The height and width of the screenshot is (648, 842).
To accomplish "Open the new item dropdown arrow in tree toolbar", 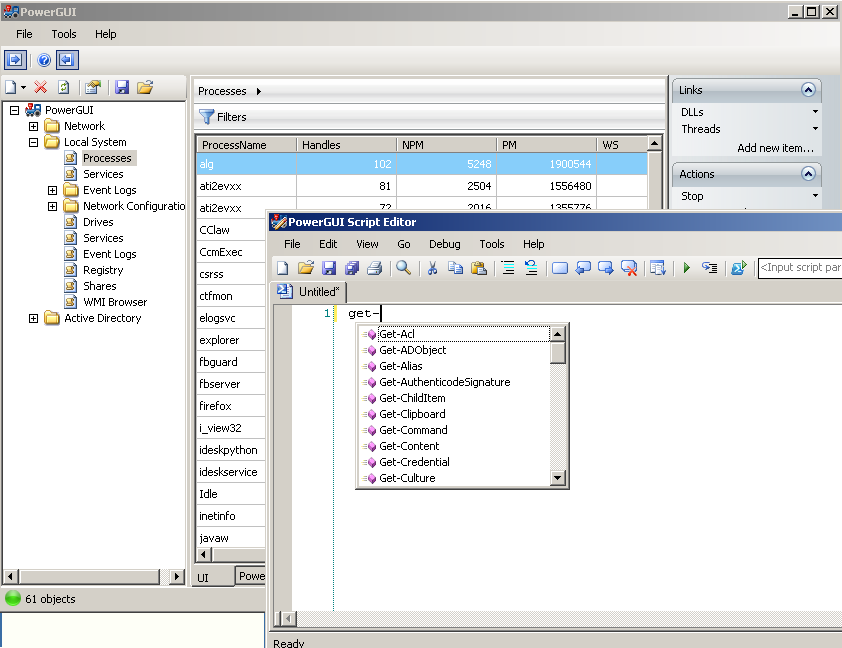I will tap(23, 88).
